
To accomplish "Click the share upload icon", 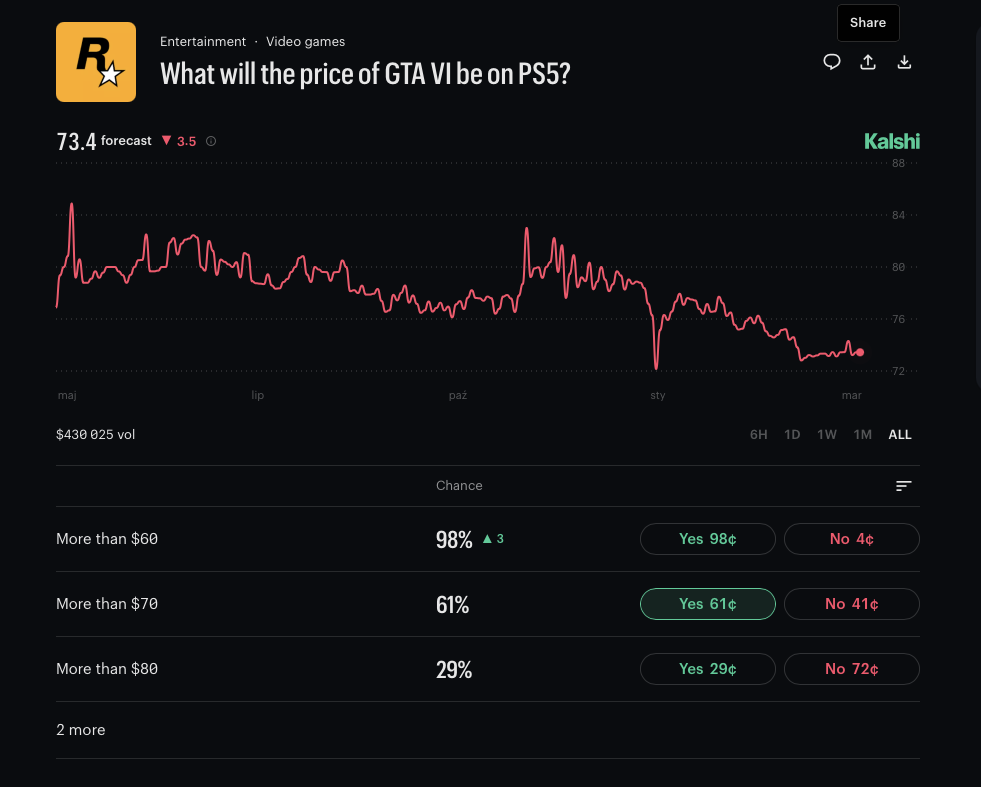I will click(868, 62).
